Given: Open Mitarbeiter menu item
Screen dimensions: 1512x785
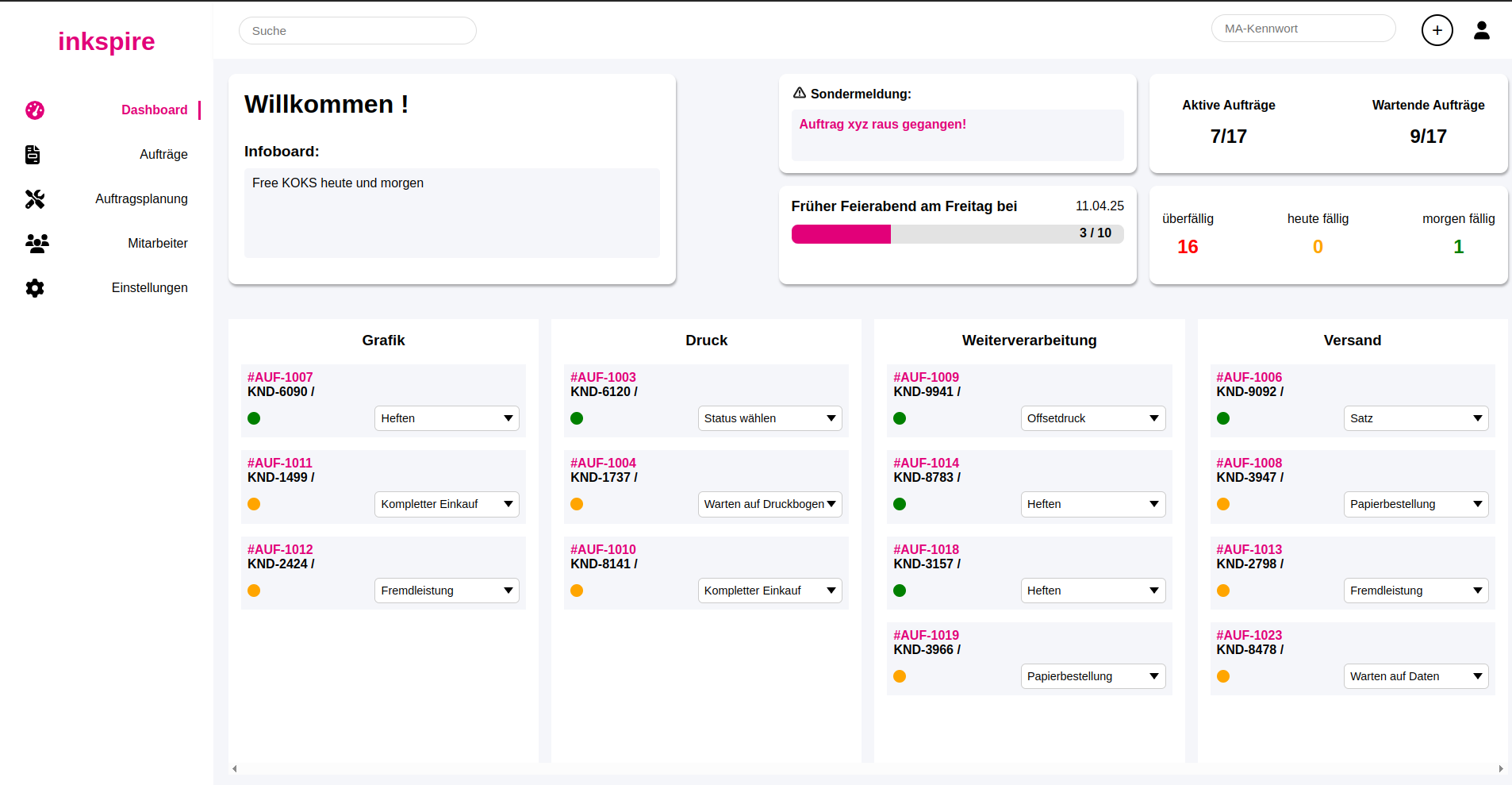Looking at the screenshot, I should point(157,244).
